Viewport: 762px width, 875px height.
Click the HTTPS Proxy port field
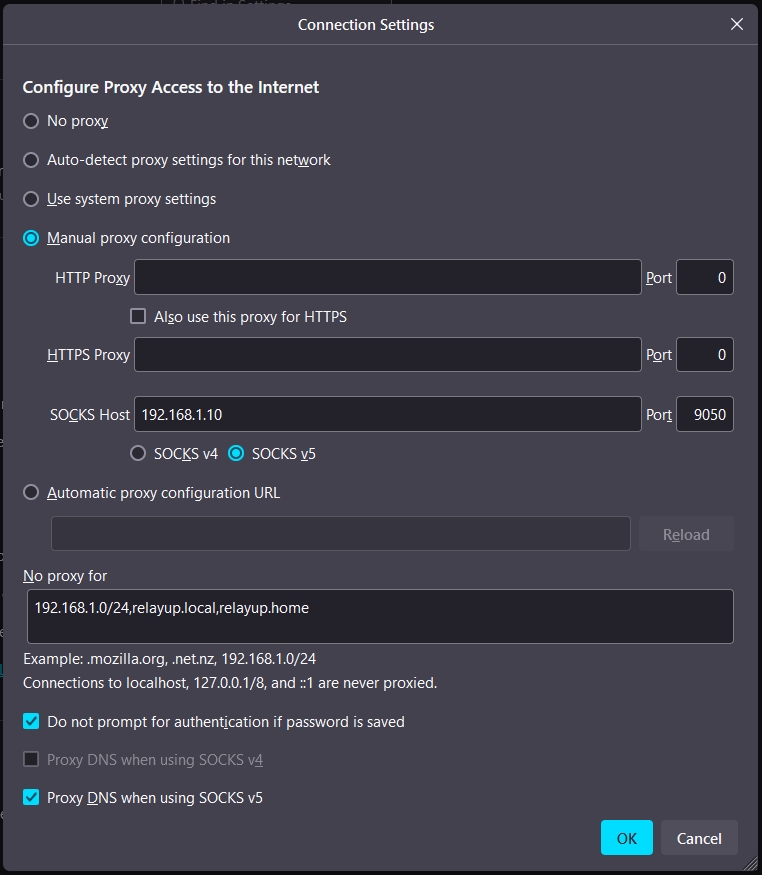[704, 355]
